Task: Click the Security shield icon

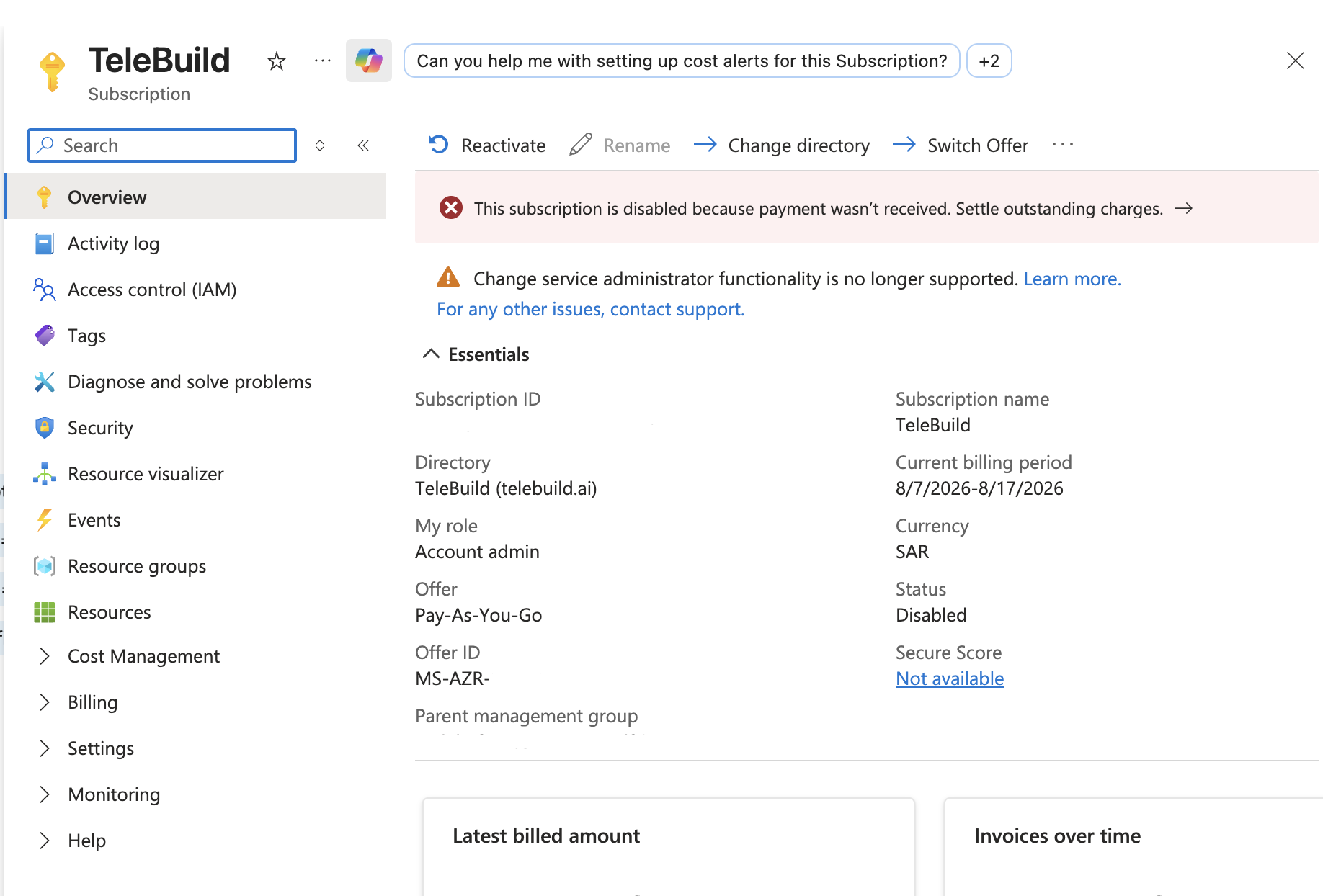Action: tap(45, 428)
